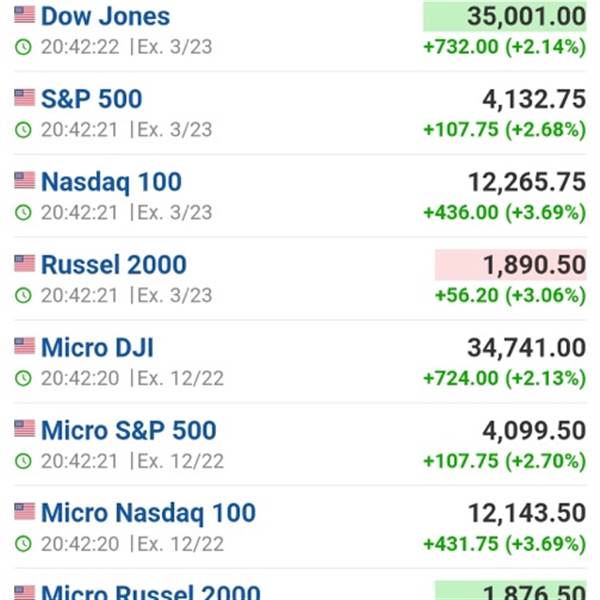
Task: Click the clock icon under Micro S&P 500
Action: click(23, 461)
